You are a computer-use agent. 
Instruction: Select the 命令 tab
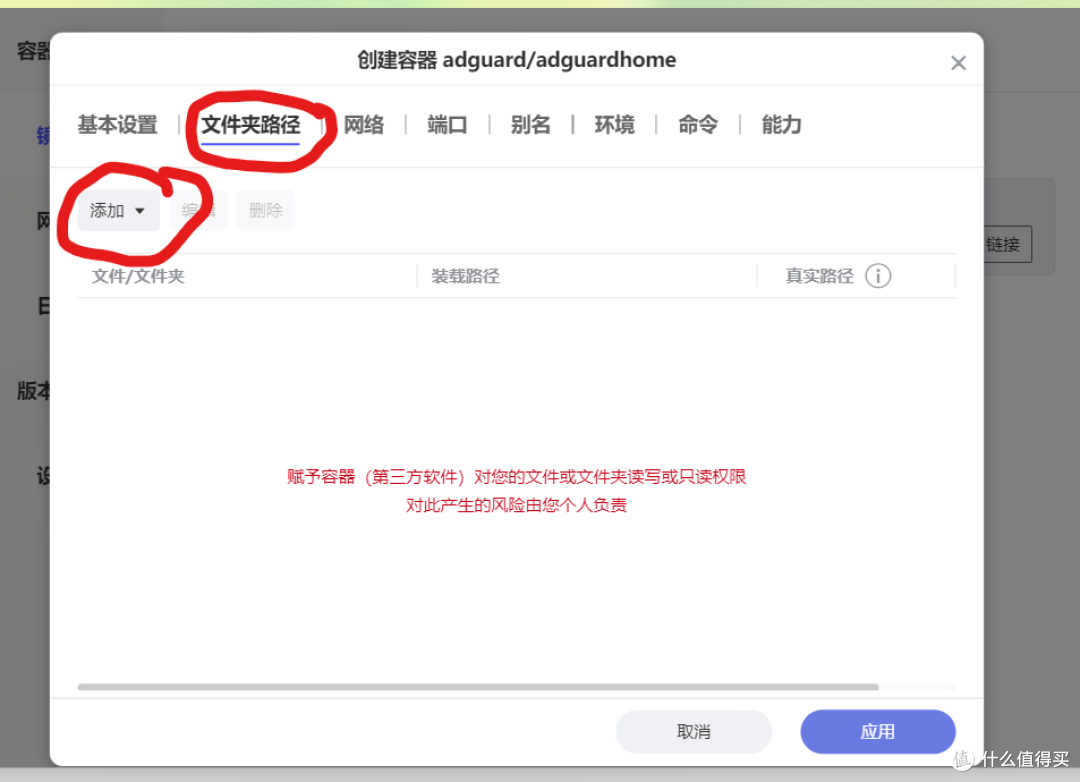pyautogui.click(x=698, y=125)
